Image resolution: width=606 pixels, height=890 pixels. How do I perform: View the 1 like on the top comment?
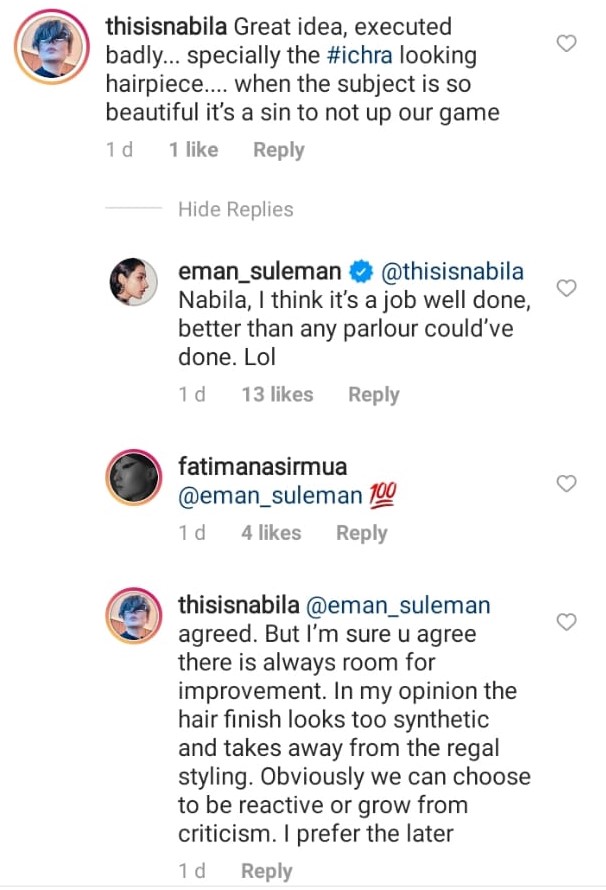pos(193,150)
